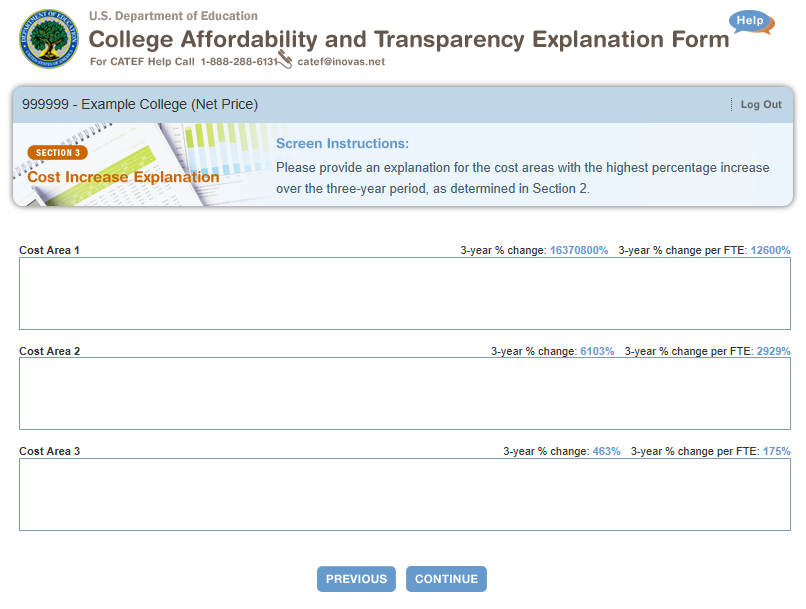
Task: Click the 175% change per FTE value
Action: tap(776, 451)
